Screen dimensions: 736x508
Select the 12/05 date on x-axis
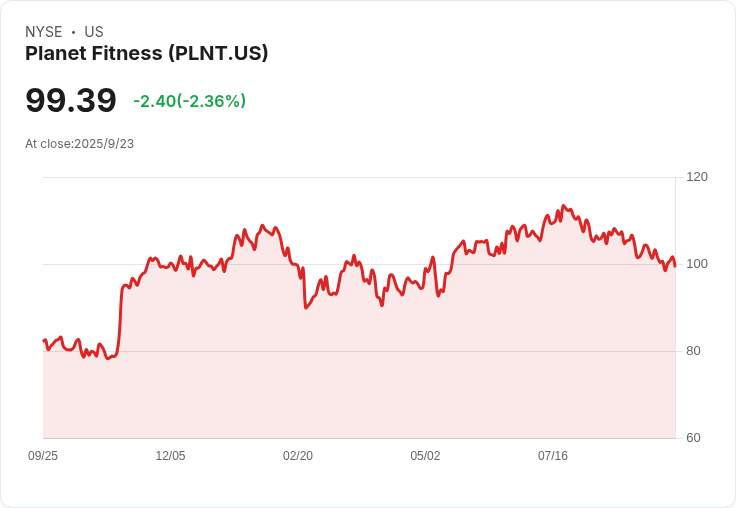tap(170, 456)
